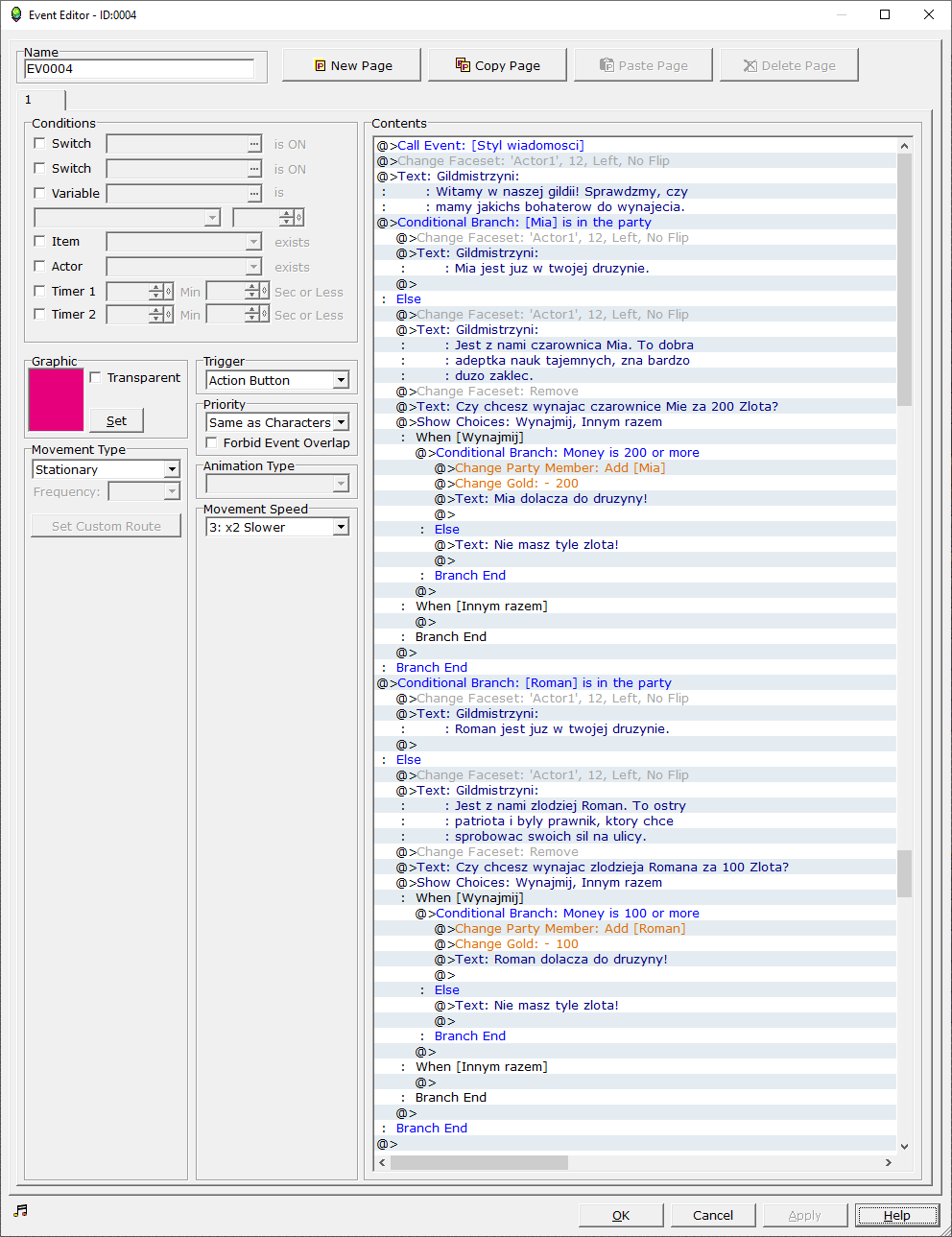The image size is (952, 1237).
Task: Select 'Change Party Member: Add [Roman]' line
Action: tap(635, 929)
